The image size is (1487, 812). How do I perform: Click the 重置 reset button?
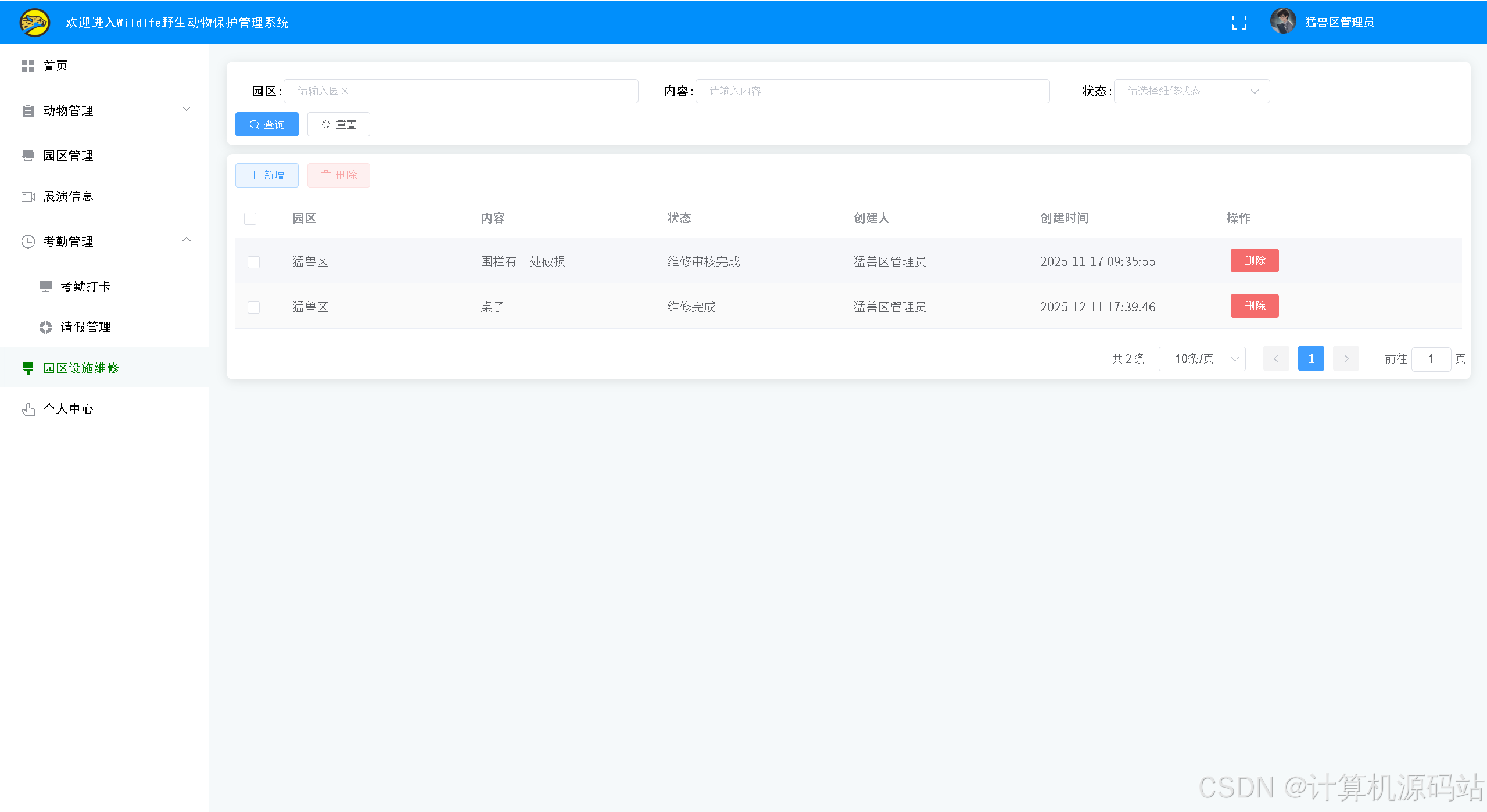(x=339, y=124)
